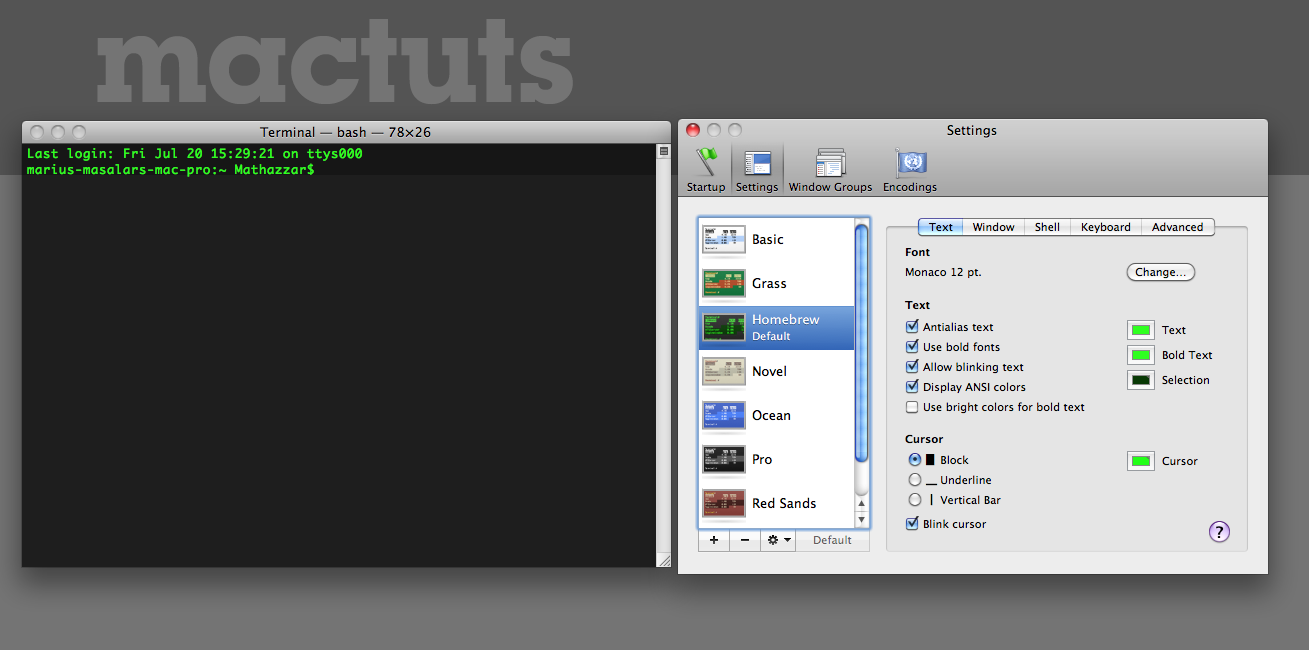Click the Terminal window resize corner grip
1309x650 pixels.
(663, 560)
